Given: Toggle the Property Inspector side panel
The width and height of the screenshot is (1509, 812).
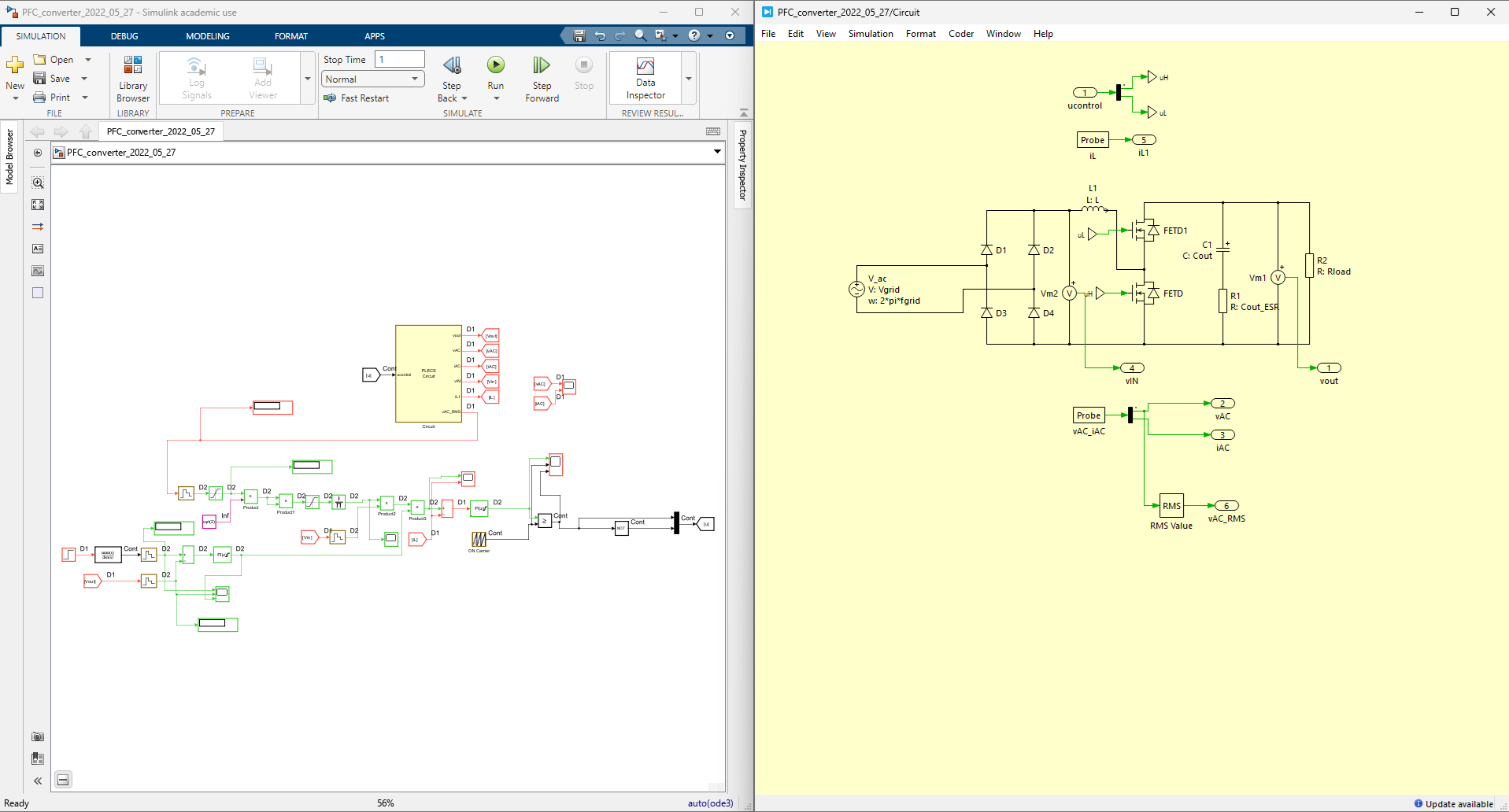Looking at the screenshot, I should click(x=742, y=165).
